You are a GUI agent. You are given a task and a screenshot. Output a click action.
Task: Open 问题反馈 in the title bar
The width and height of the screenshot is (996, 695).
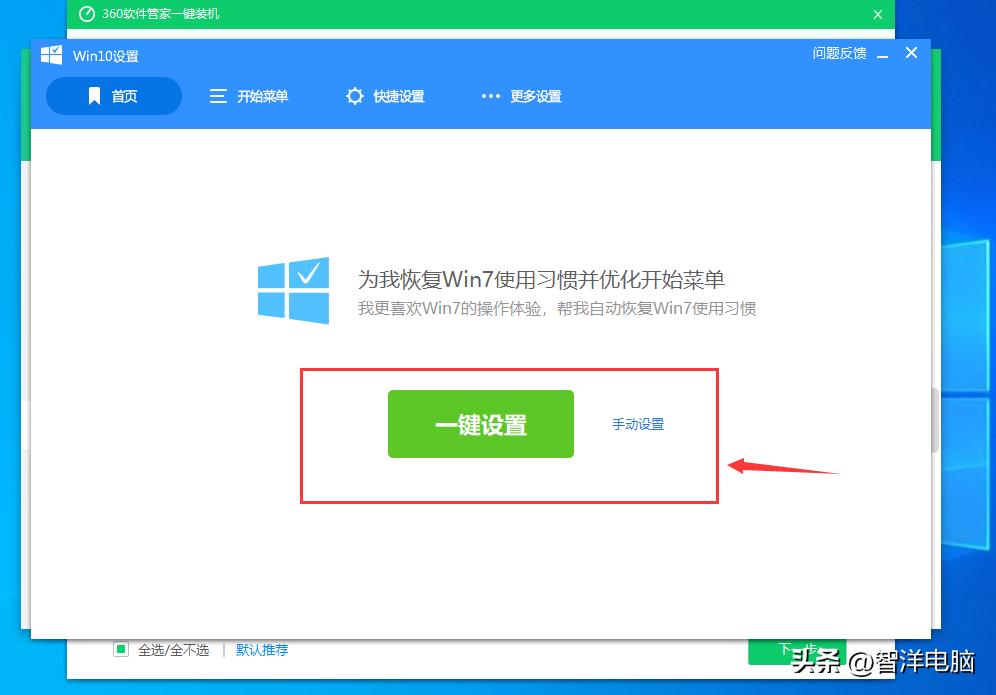(x=839, y=53)
